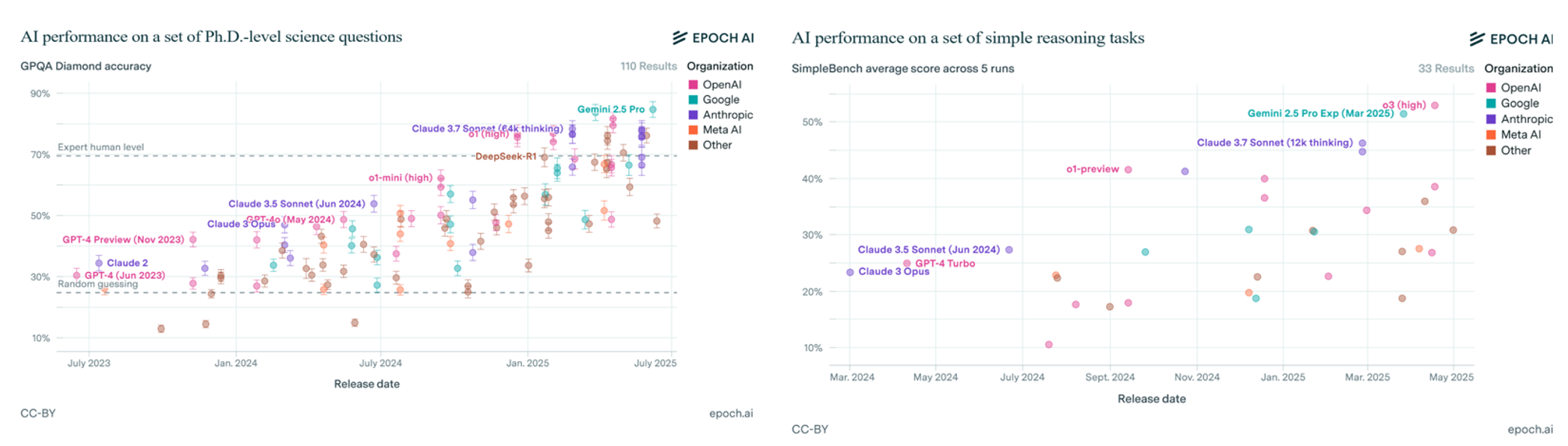1568x446 pixels.
Task: Select the o1-preview data point on the SimpleBench chart
Action: point(1128,169)
